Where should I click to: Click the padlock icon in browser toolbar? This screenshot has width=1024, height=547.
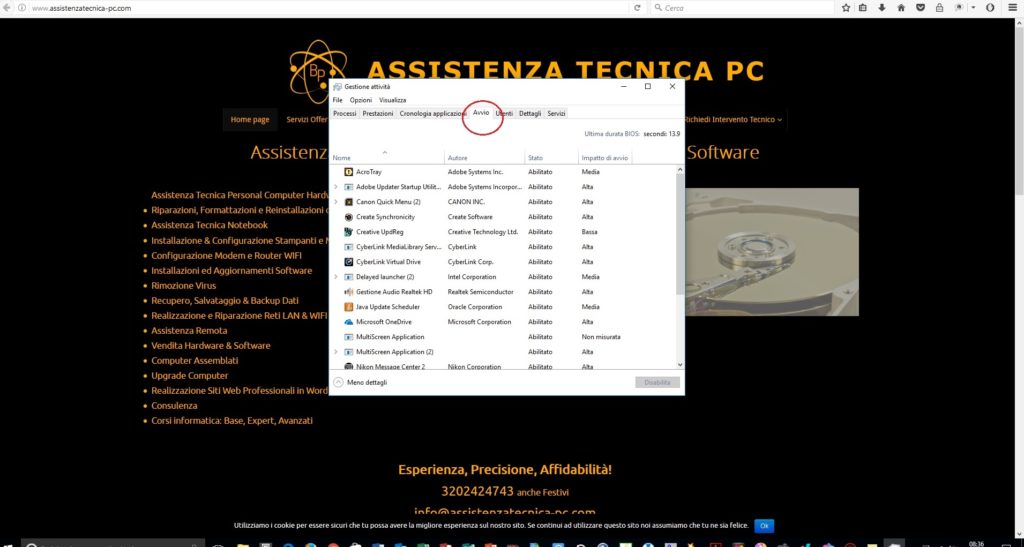tap(939, 8)
